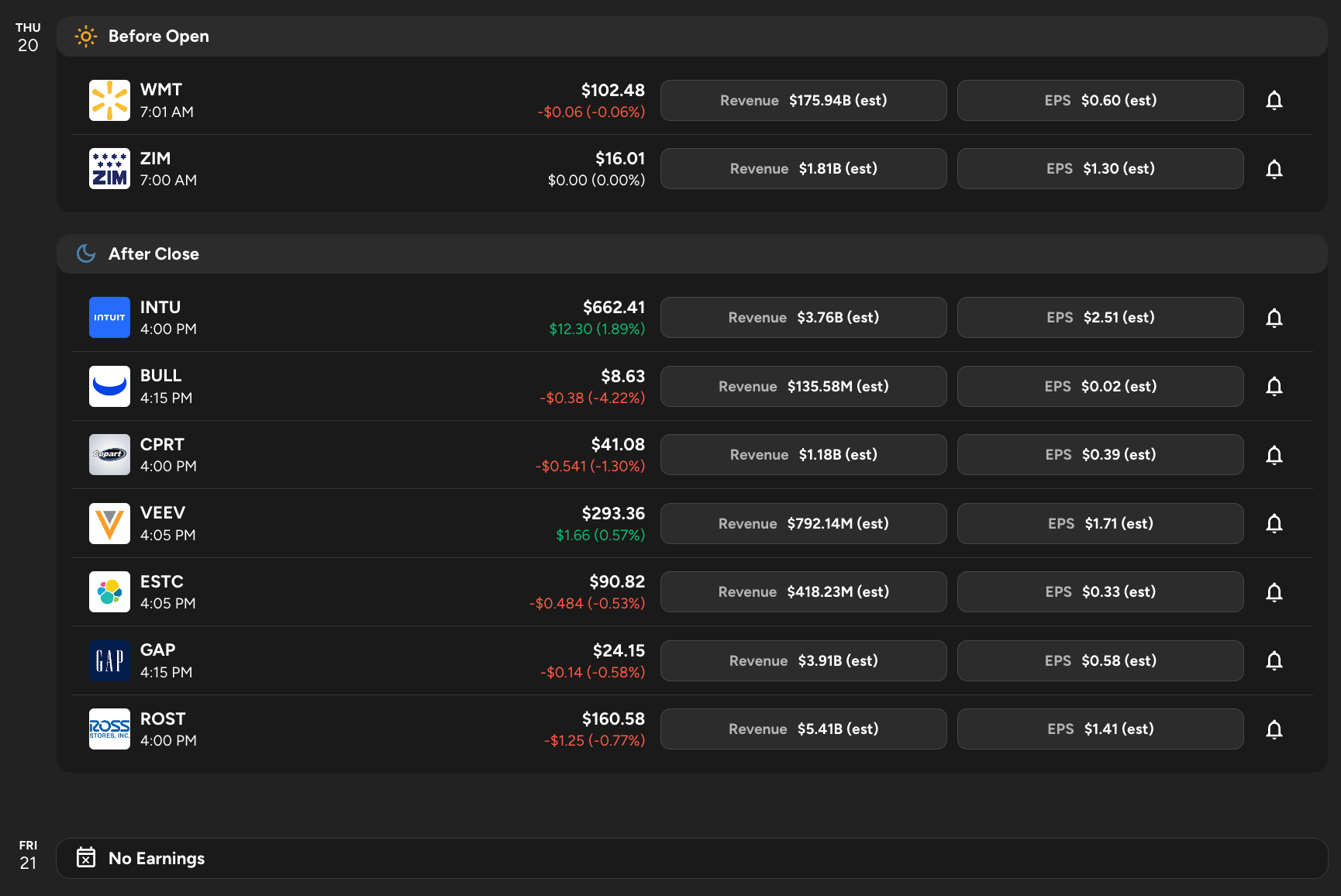Open the ZIM ticker name
Screen dimensions: 1341x896
click(155, 158)
